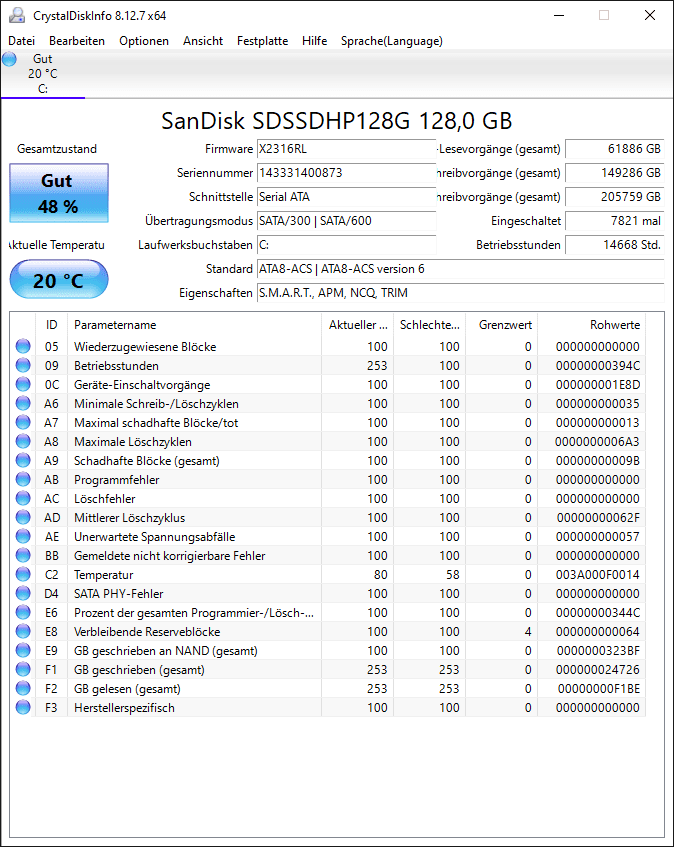Click the status orb of row E9
This screenshot has height=847, width=674.
(x=23, y=650)
